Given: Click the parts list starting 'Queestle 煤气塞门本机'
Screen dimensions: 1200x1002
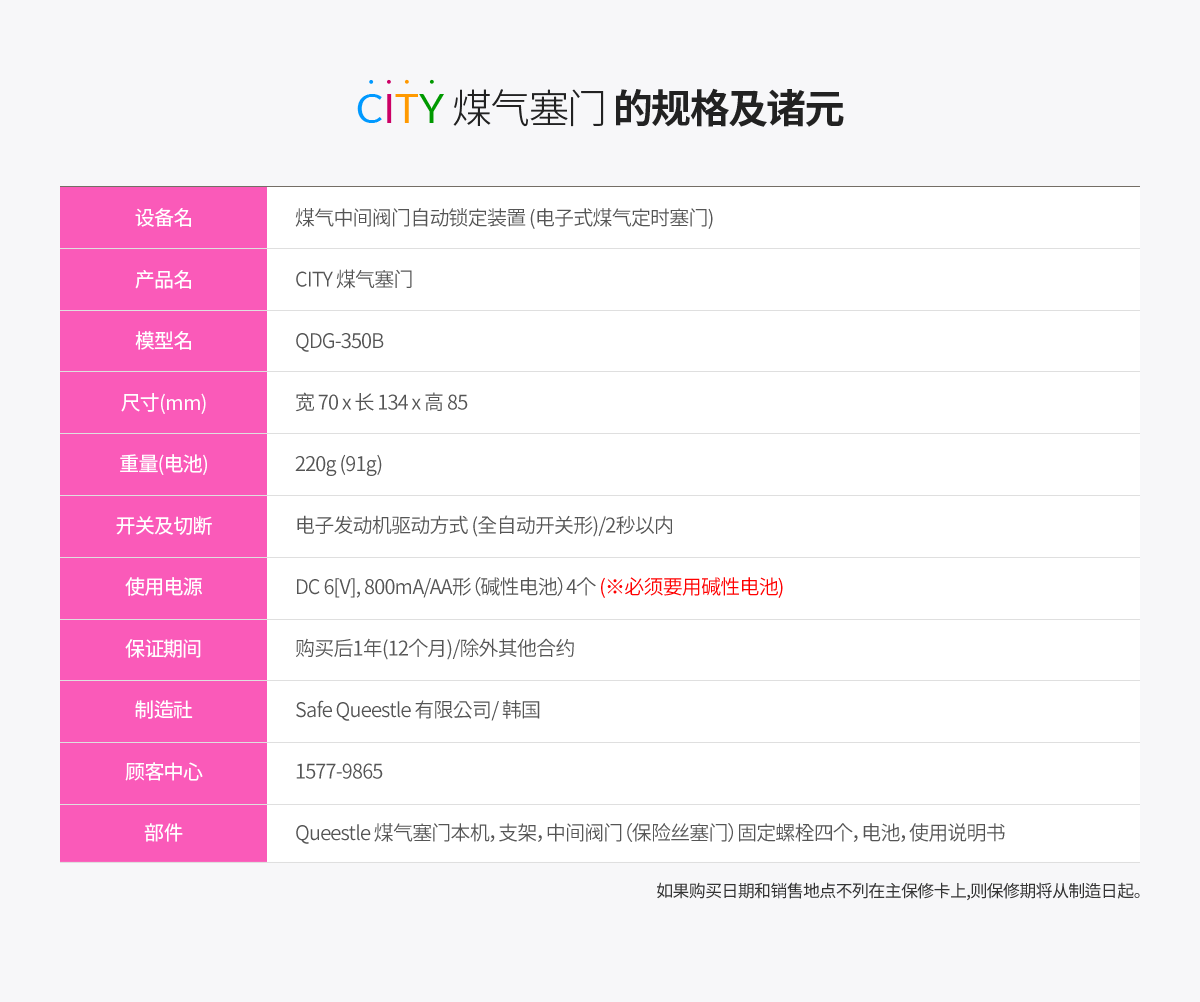Looking at the screenshot, I should tap(650, 833).
